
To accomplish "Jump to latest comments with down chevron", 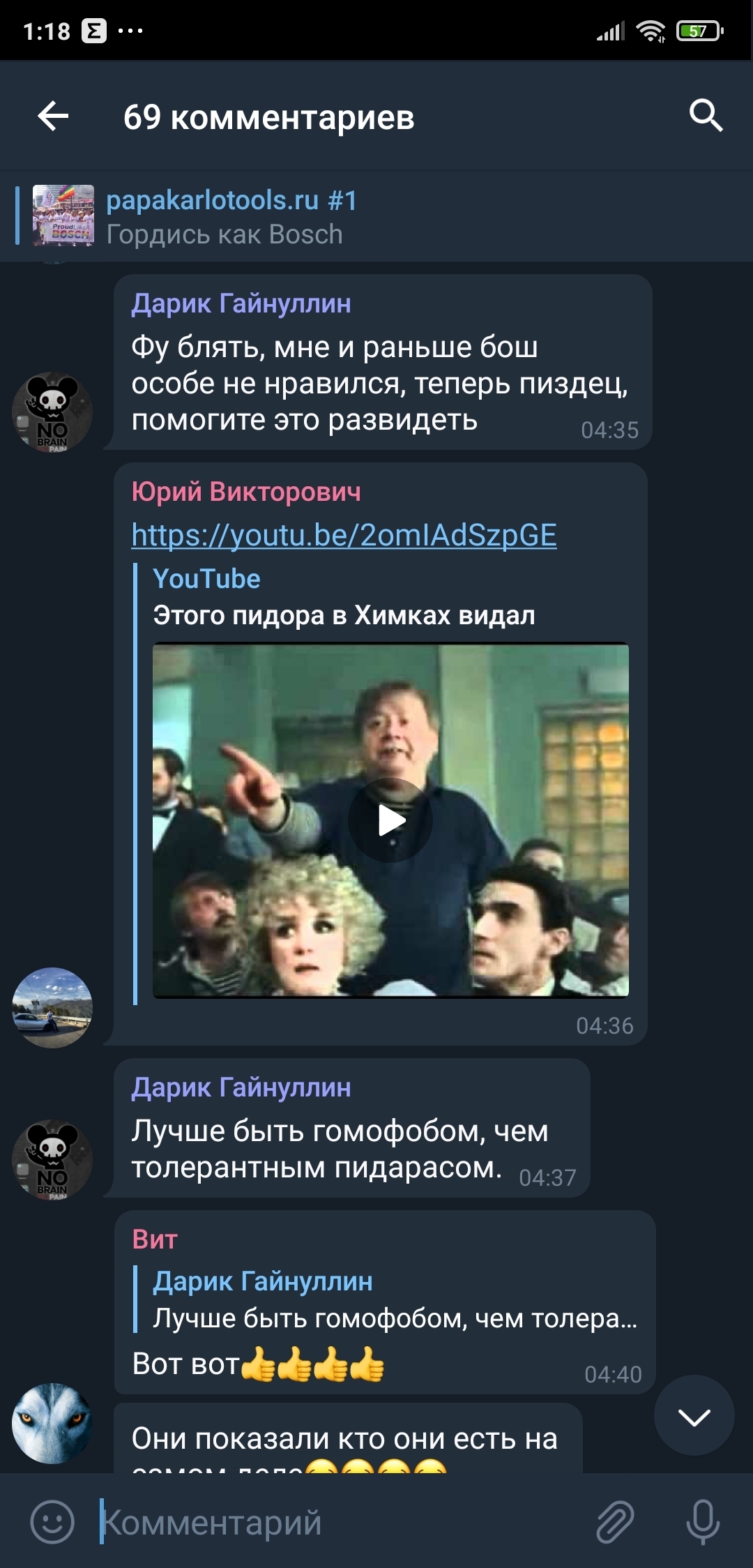I will click(694, 1416).
